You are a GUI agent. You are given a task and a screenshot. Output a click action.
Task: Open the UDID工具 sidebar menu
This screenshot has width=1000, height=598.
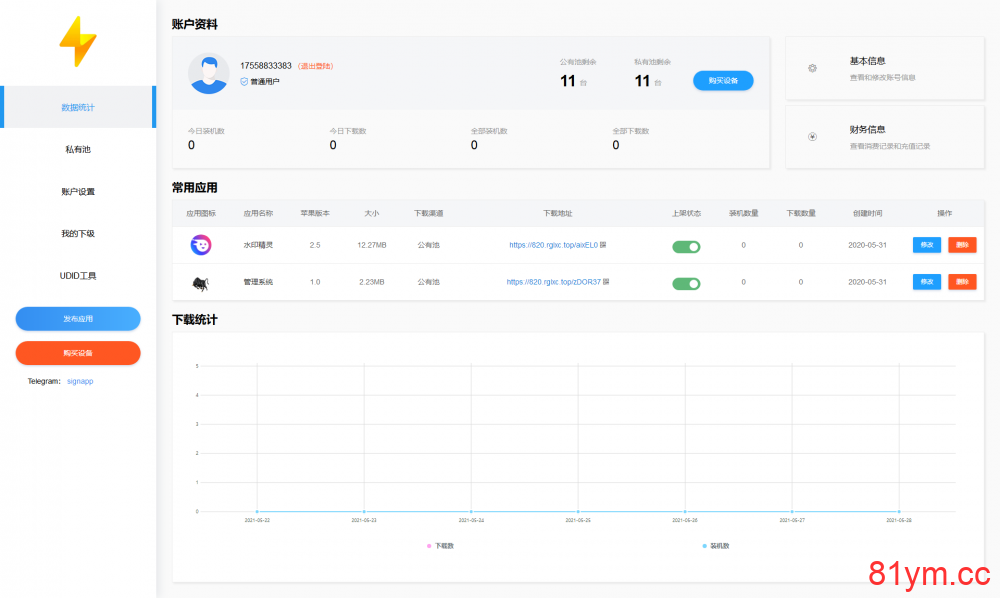78,276
